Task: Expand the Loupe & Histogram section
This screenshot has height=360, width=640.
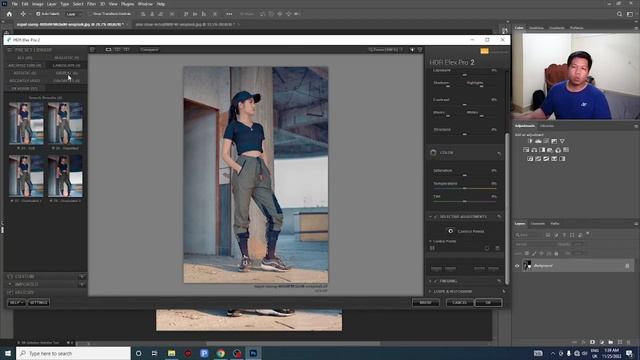Action: pyautogui.click(x=430, y=291)
